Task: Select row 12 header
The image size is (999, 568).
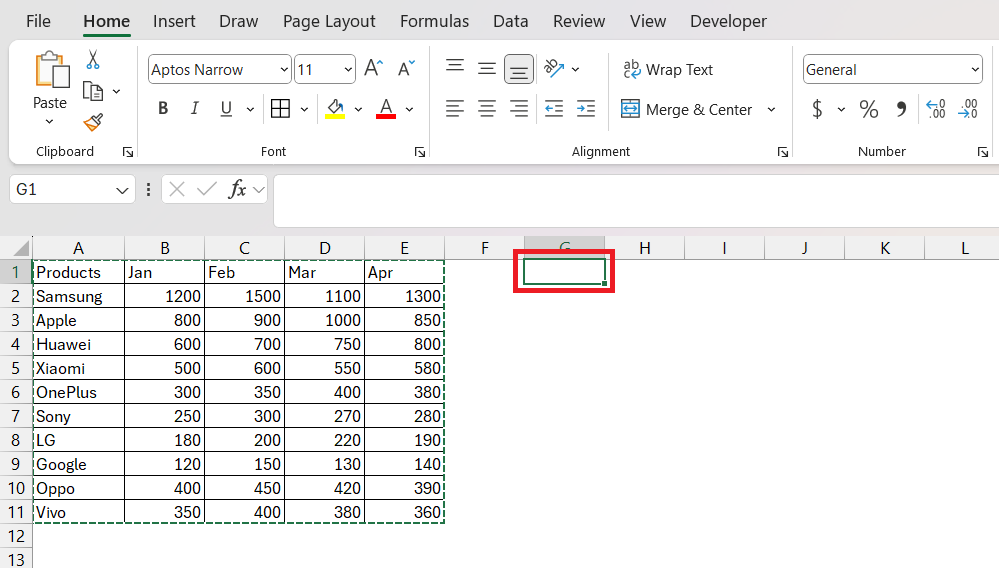Action: (x=16, y=536)
